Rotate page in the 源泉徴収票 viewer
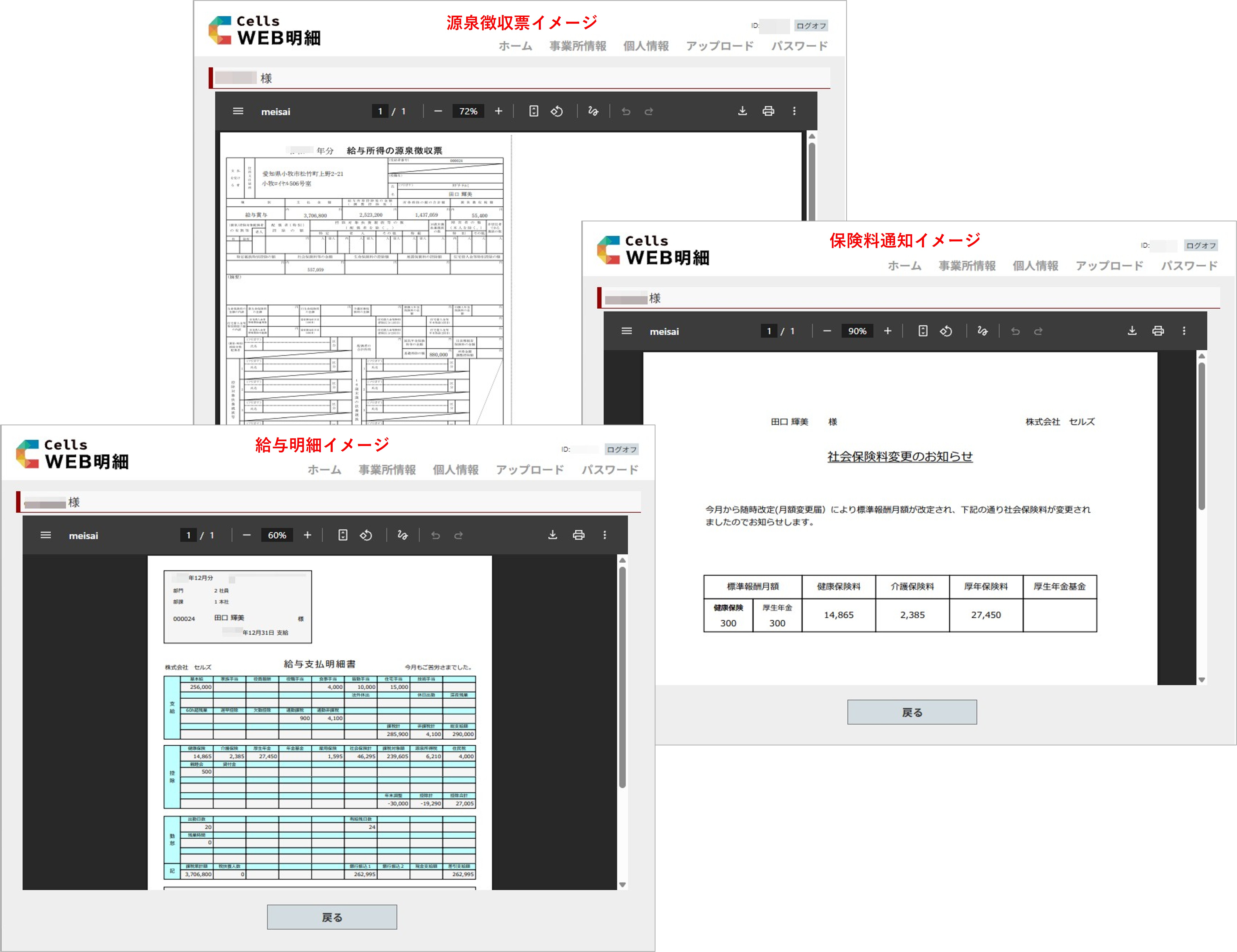 557,111
